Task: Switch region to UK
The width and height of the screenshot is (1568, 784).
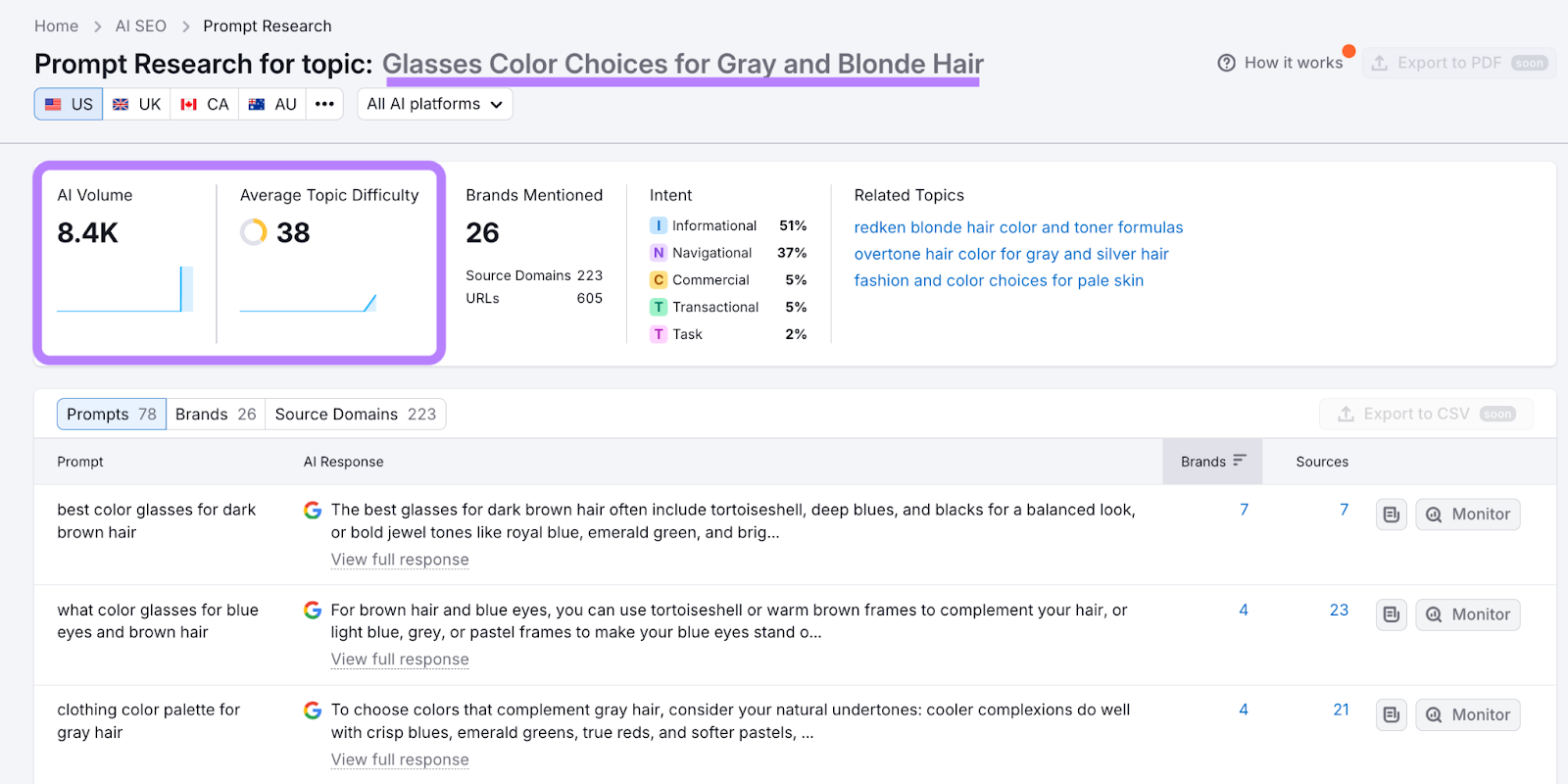Action: pos(136,104)
